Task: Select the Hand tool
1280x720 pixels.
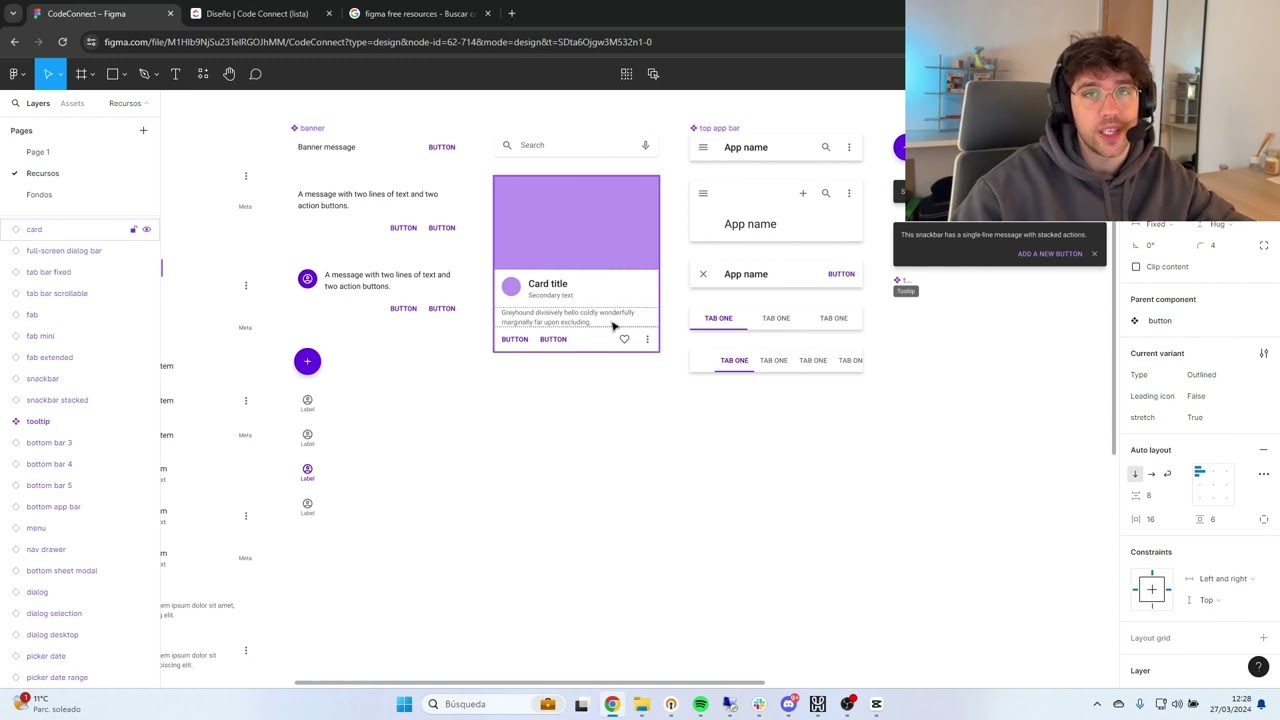Action: click(x=229, y=74)
